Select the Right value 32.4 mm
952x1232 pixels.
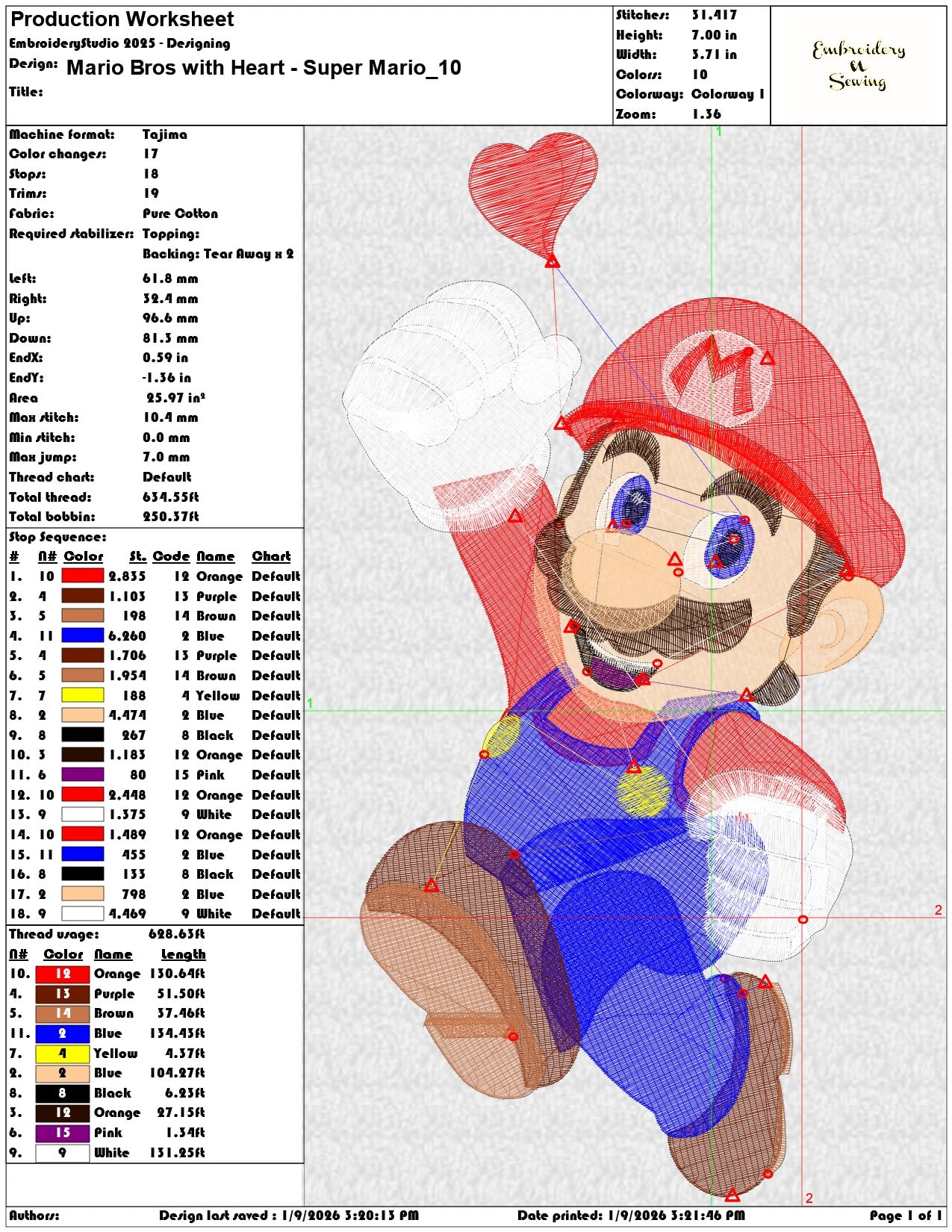[170, 299]
